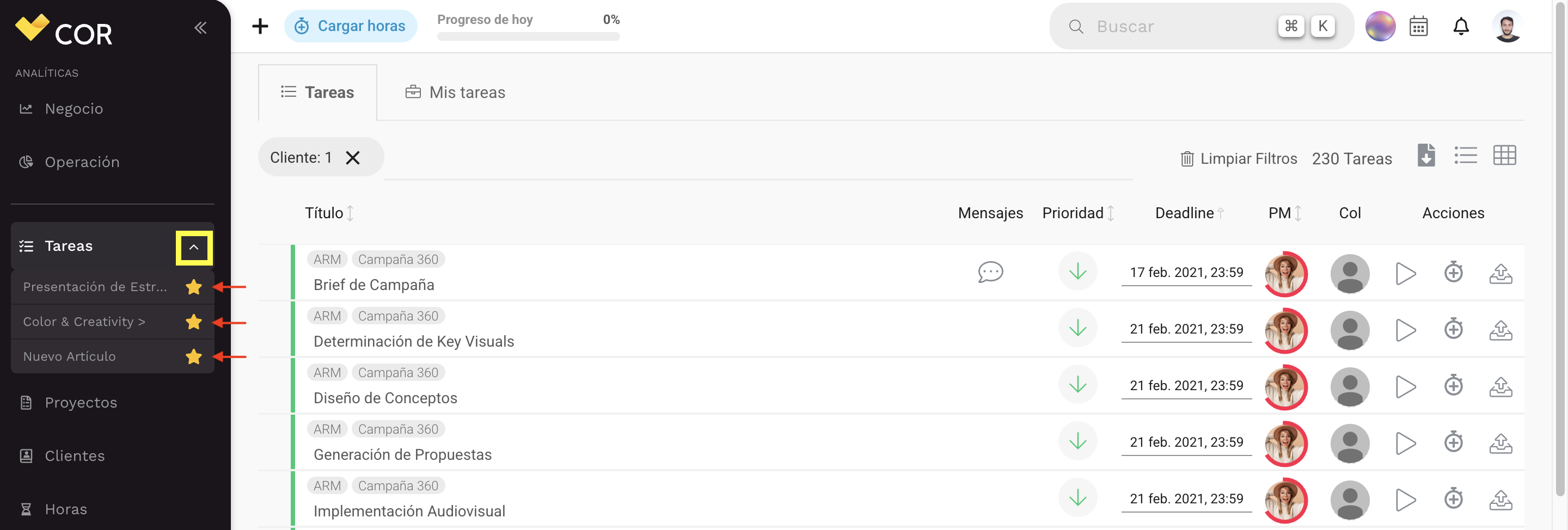Click the Cargar horas button
Image resolution: width=1568 pixels, height=530 pixels.
pyautogui.click(x=351, y=26)
